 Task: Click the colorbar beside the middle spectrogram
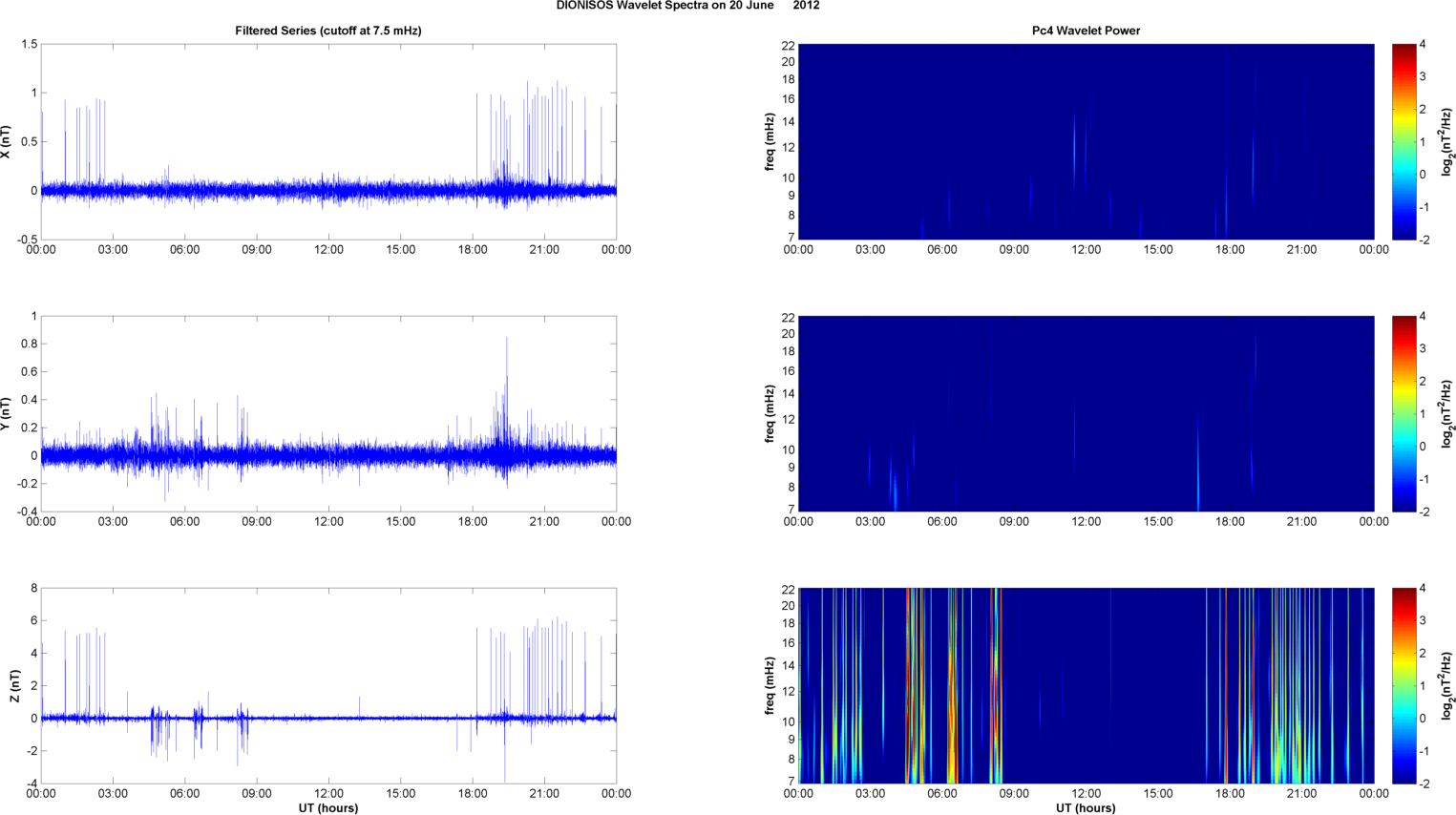(1403, 413)
